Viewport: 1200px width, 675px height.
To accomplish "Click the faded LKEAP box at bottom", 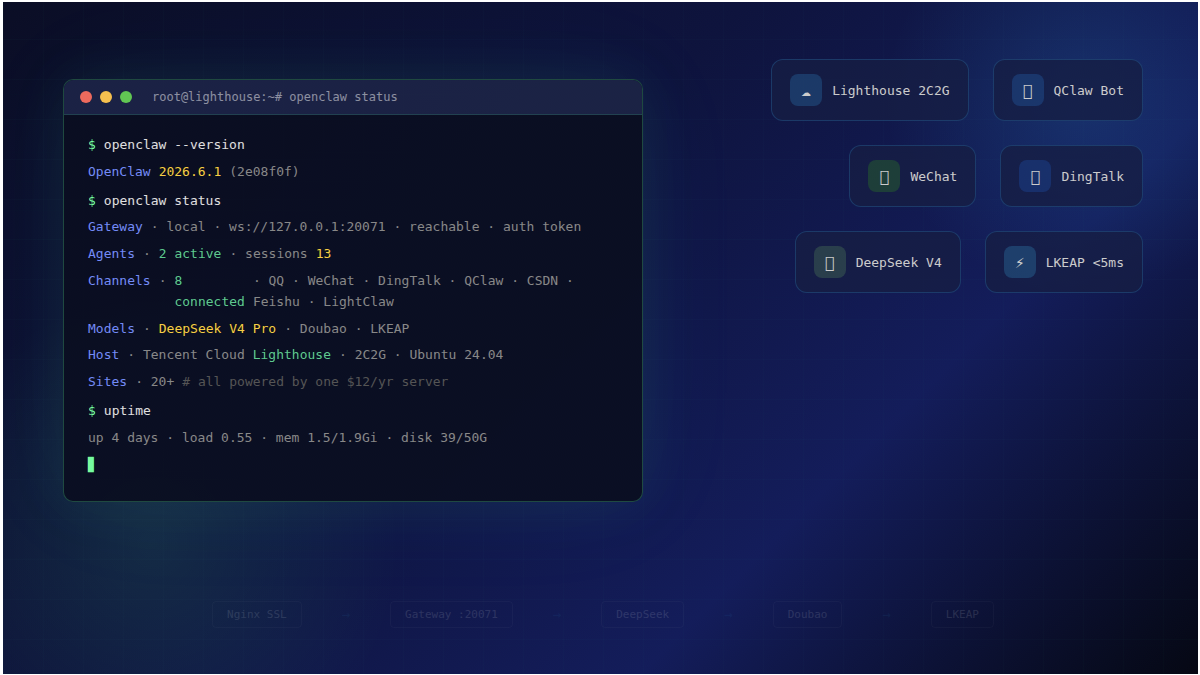I will pos(962,614).
